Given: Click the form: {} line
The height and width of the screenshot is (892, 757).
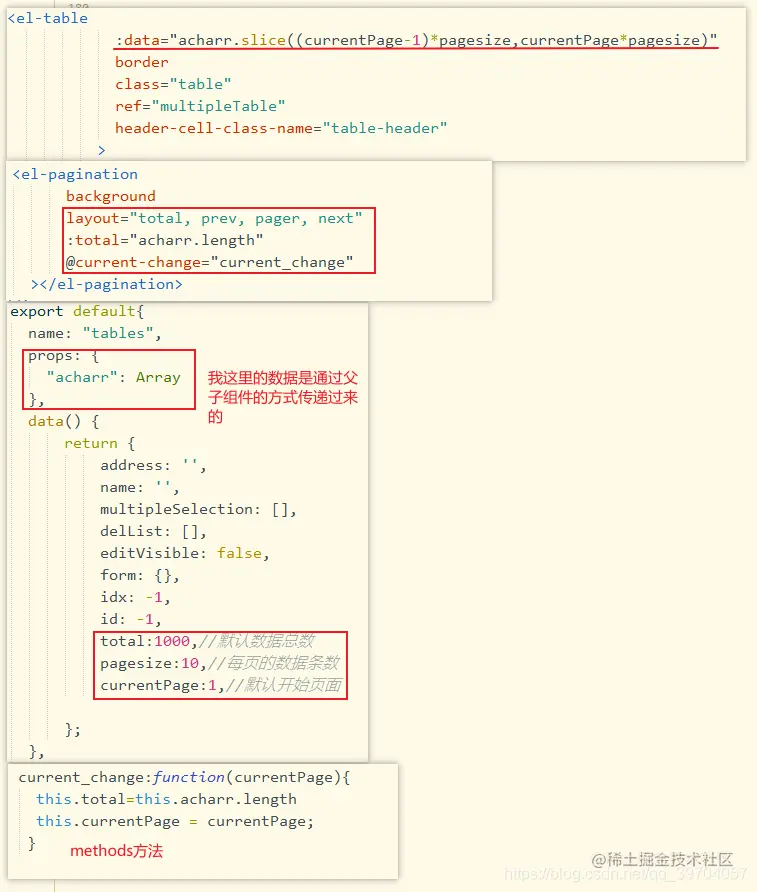Looking at the screenshot, I should click(140, 576).
